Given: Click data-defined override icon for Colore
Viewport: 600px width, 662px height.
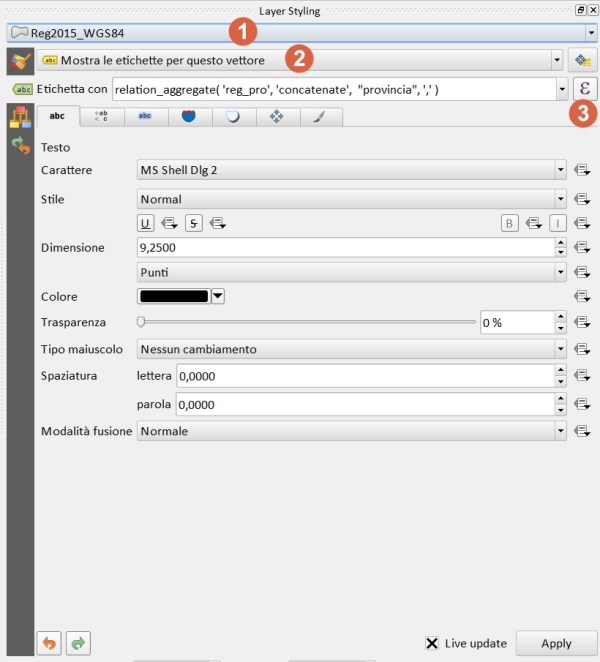Looking at the screenshot, I should [583, 297].
